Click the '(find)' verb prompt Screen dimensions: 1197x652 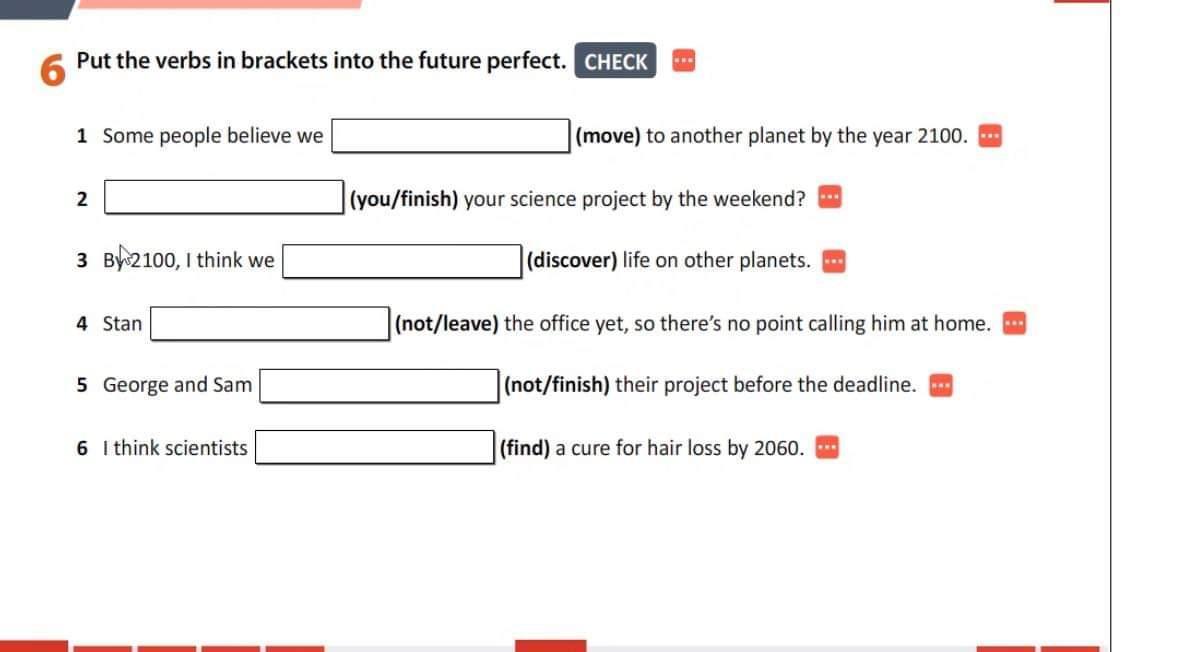[x=525, y=447]
